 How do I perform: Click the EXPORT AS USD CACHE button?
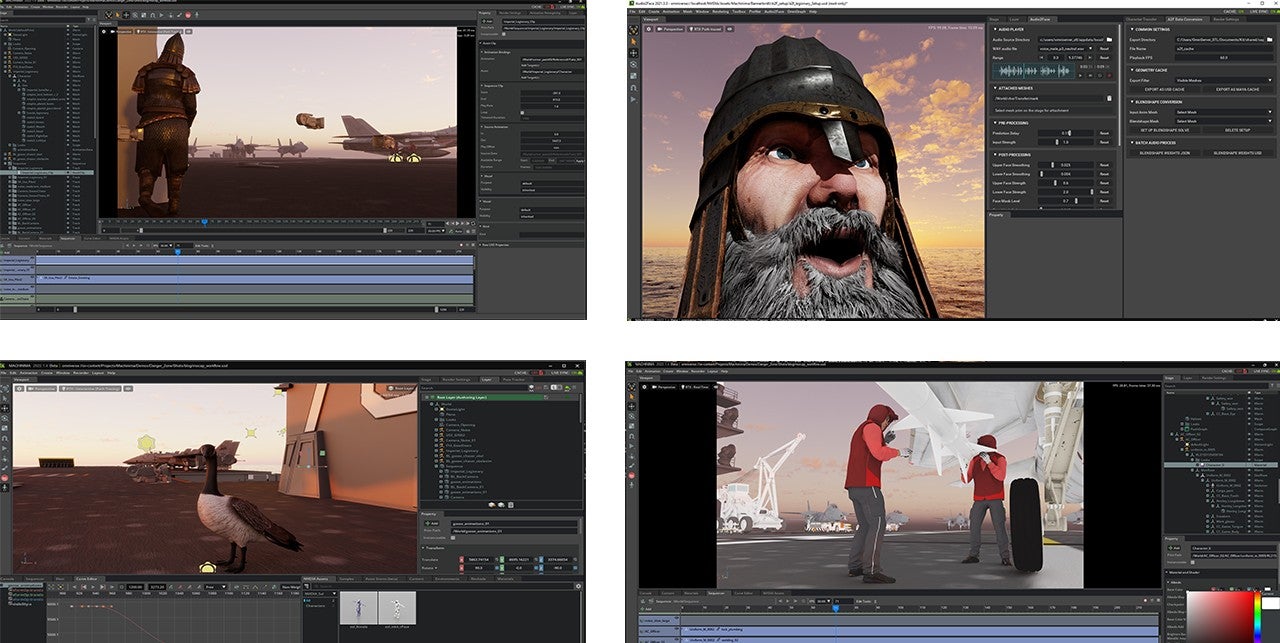pyautogui.click(x=1166, y=90)
